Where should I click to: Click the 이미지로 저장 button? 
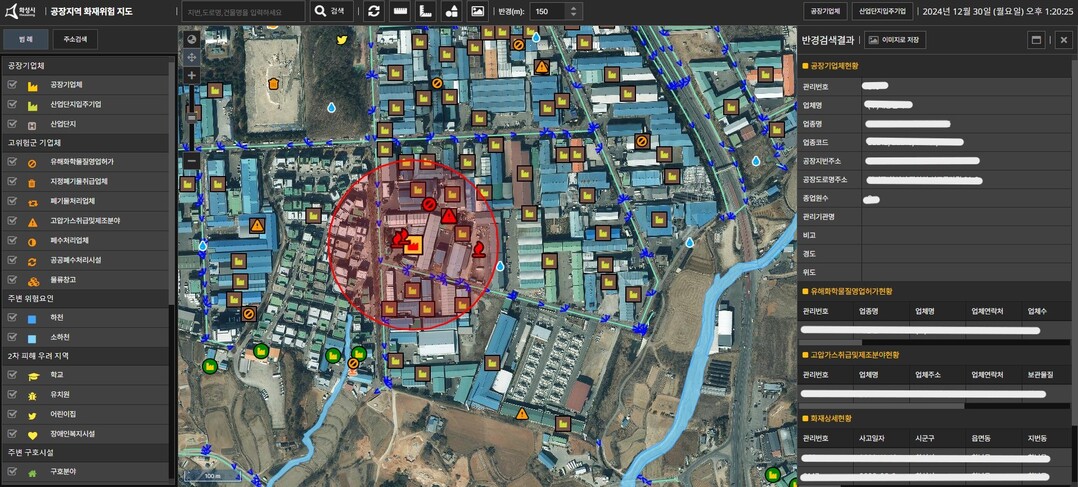coord(895,40)
